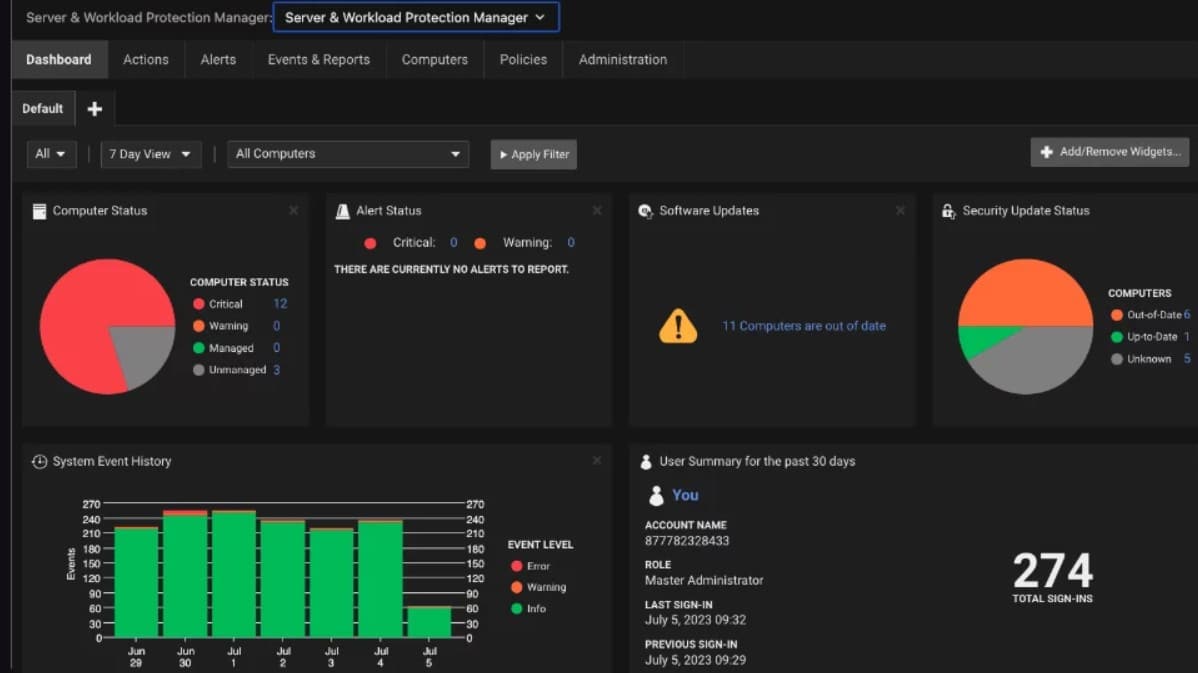Open the Administration tab
Image resolution: width=1198 pixels, height=673 pixels.
click(622, 59)
